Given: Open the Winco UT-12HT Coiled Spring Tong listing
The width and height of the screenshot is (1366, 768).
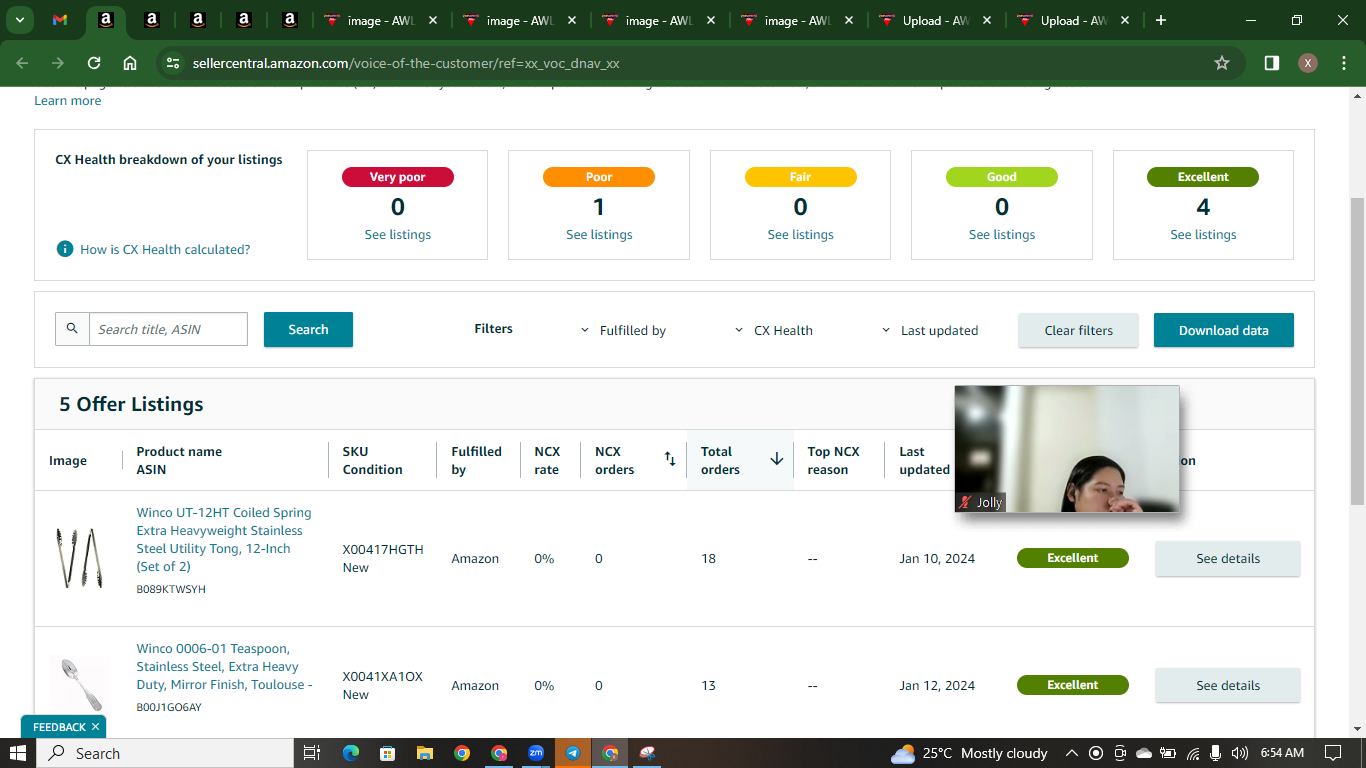Looking at the screenshot, I should click(224, 539).
